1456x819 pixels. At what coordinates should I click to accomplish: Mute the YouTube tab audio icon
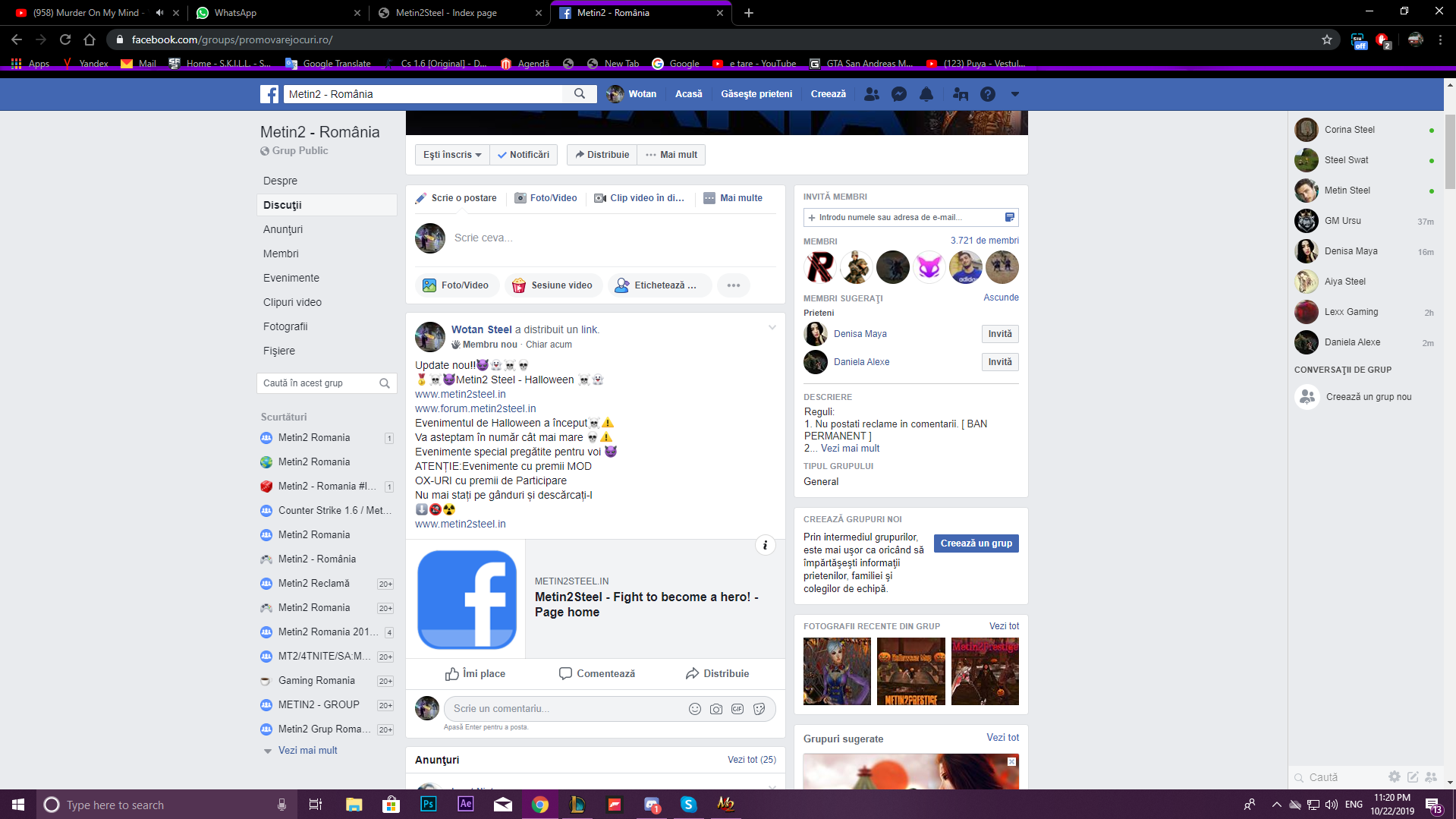pyautogui.click(x=159, y=13)
